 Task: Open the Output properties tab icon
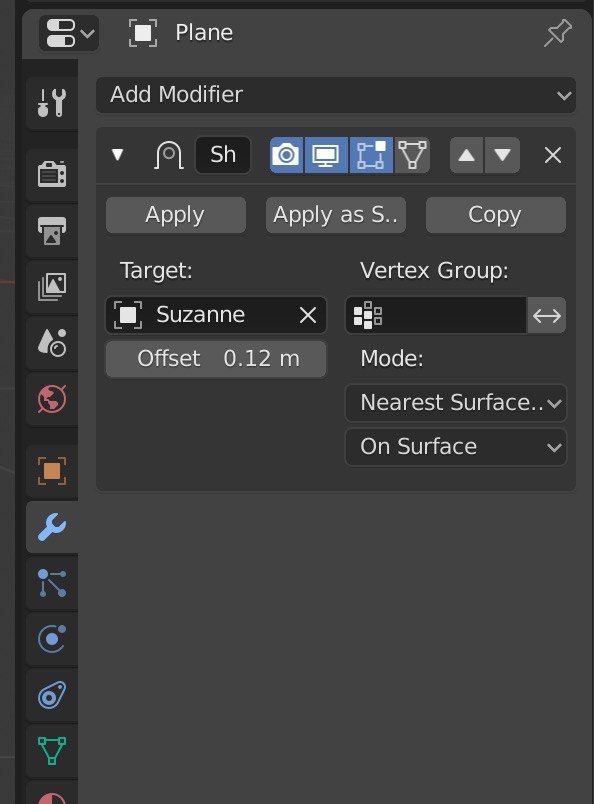[x=52, y=230]
